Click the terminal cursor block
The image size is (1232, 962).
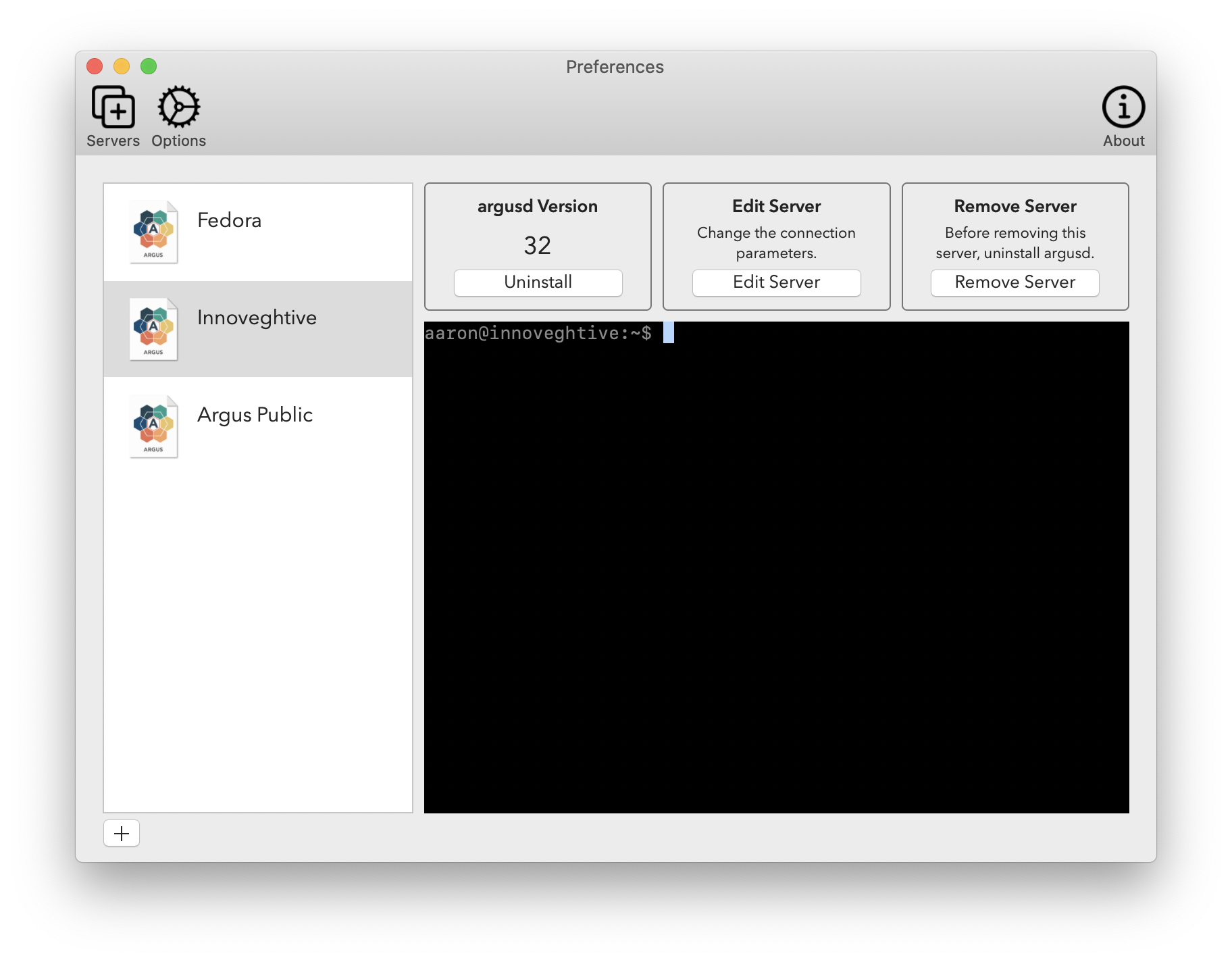669,332
